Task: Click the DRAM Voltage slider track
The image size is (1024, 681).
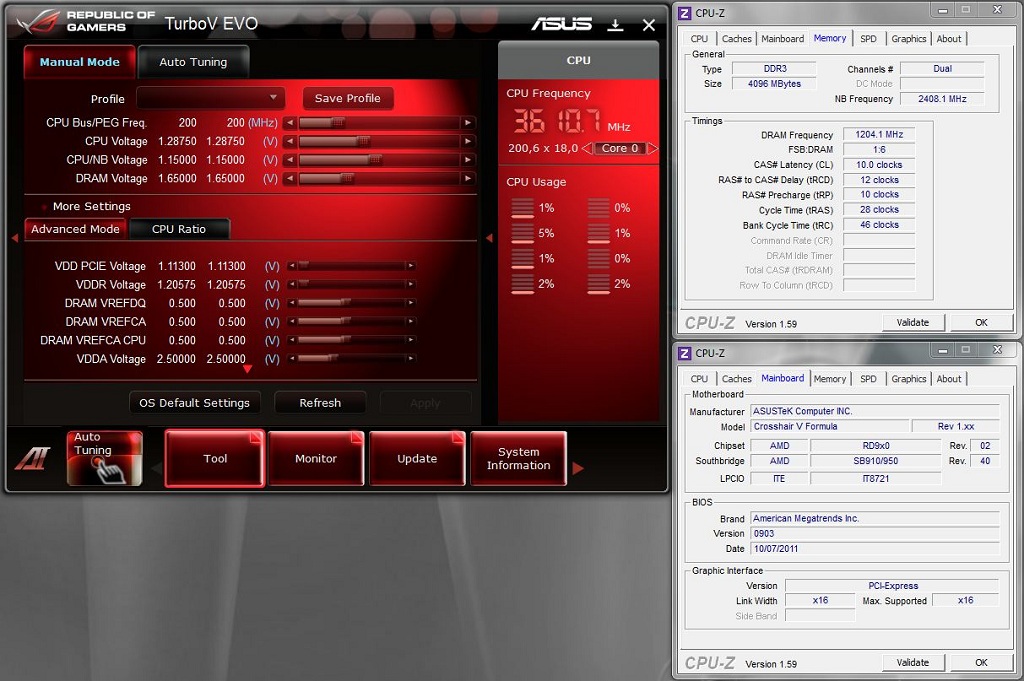Action: 379,178
